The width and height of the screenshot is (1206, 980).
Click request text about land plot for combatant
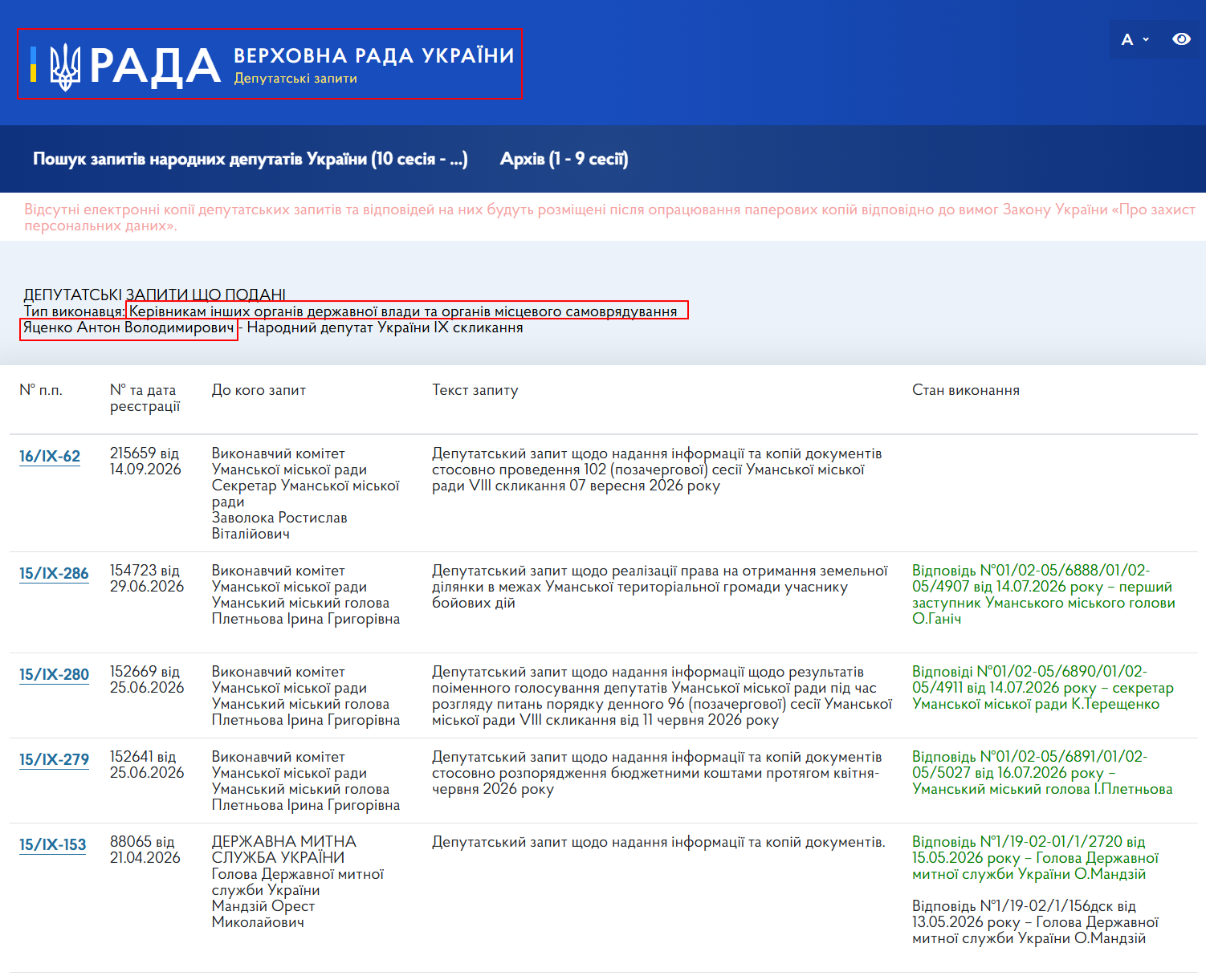coord(660,587)
